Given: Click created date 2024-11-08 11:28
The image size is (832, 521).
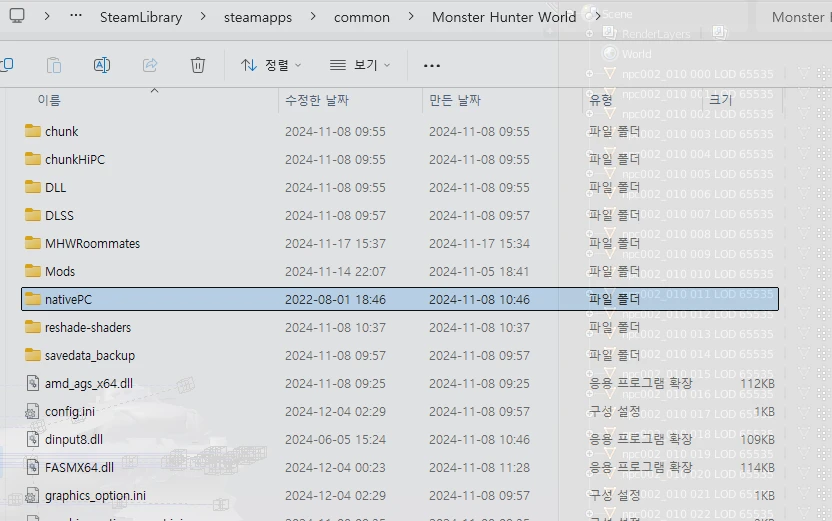Looking at the screenshot, I should tap(479, 467).
